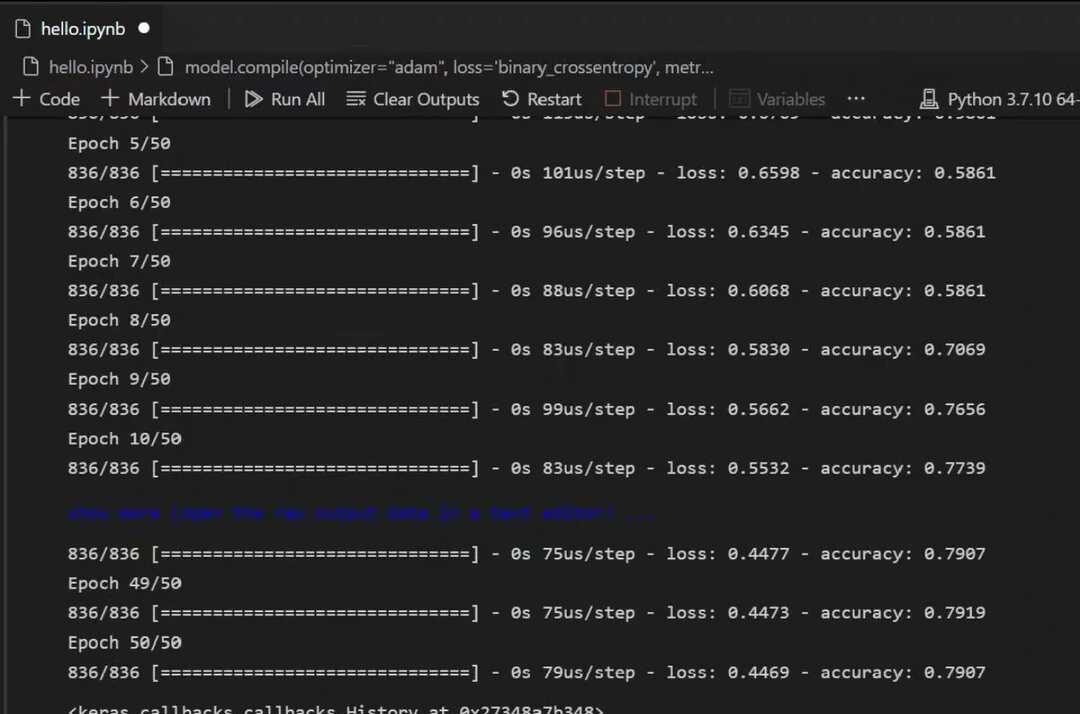Click the '99us/step' timing text
Screen dimensions: 1080x714
pos(588,409)
